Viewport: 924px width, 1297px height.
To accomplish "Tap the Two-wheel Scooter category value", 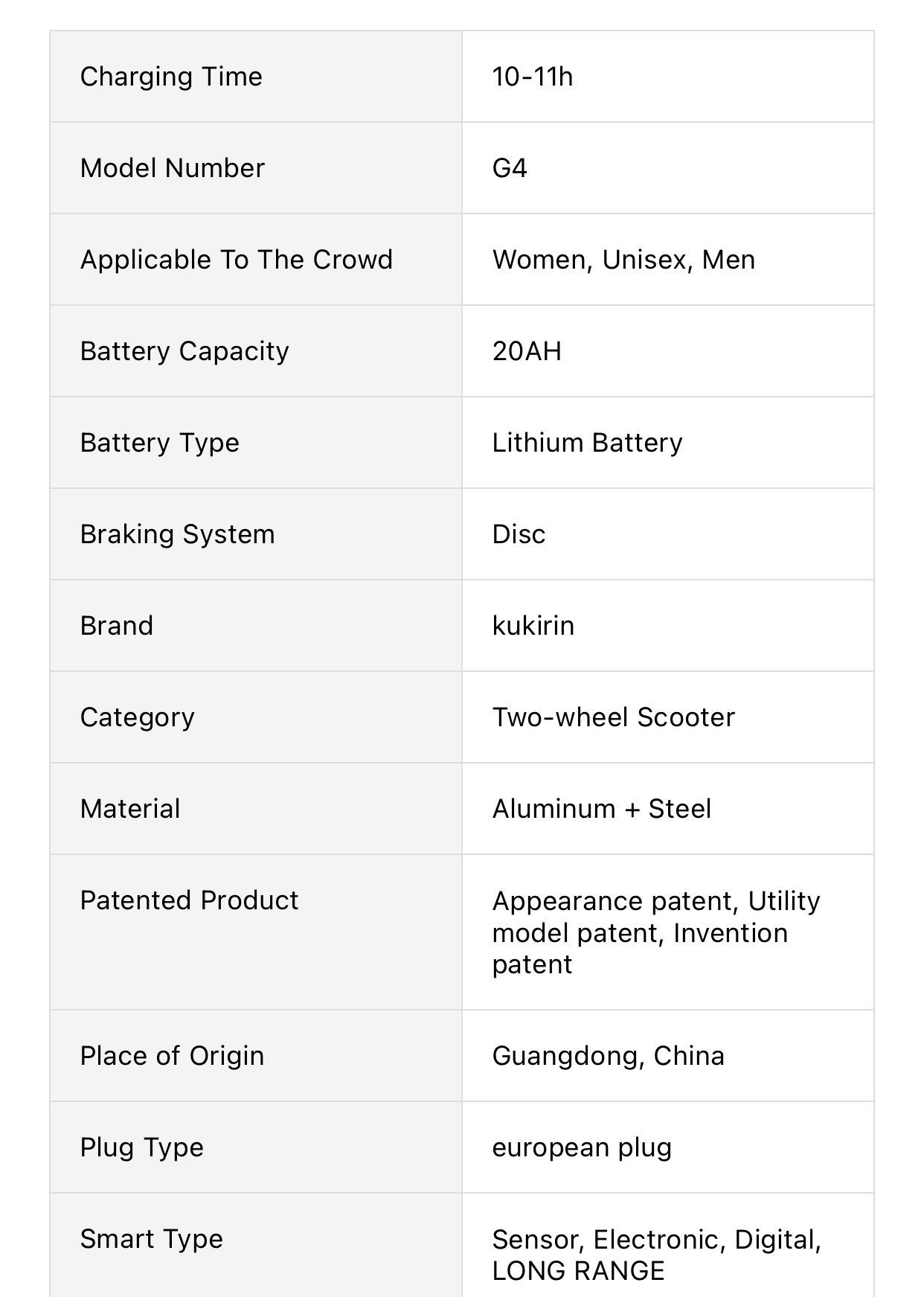I will tap(613, 717).
